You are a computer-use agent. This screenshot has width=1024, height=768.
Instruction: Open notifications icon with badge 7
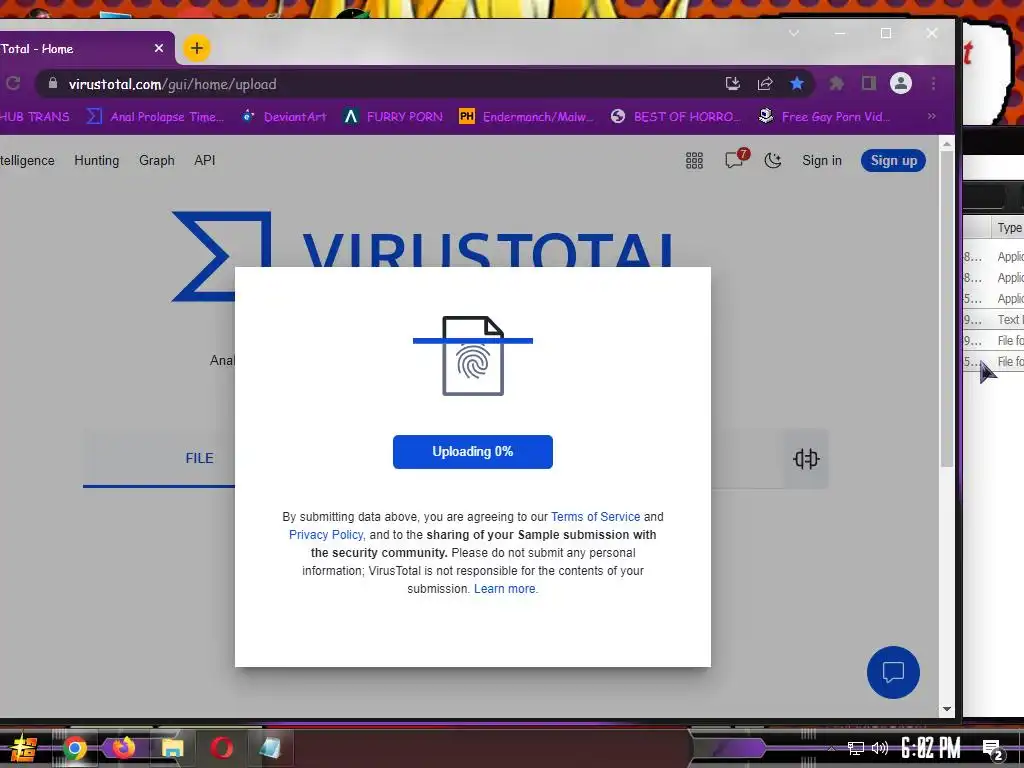(x=735, y=159)
